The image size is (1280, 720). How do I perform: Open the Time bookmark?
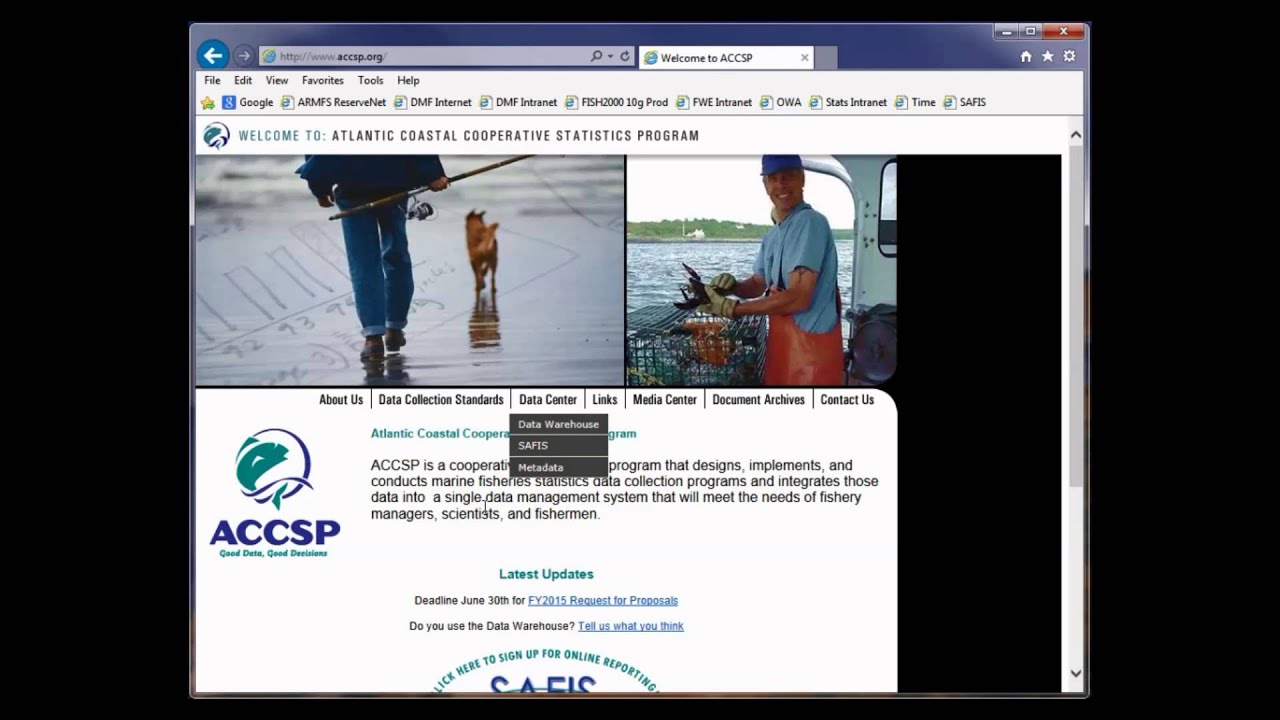[915, 102]
